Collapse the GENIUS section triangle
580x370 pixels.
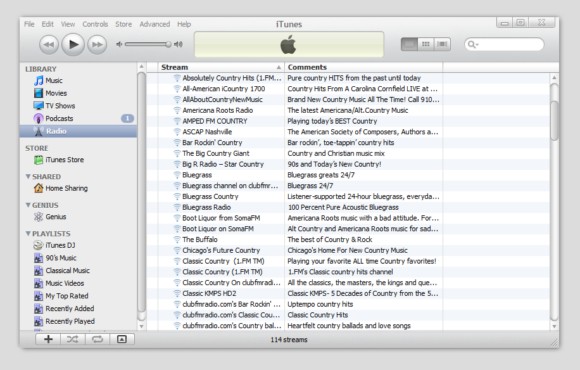(x=28, y=205)
